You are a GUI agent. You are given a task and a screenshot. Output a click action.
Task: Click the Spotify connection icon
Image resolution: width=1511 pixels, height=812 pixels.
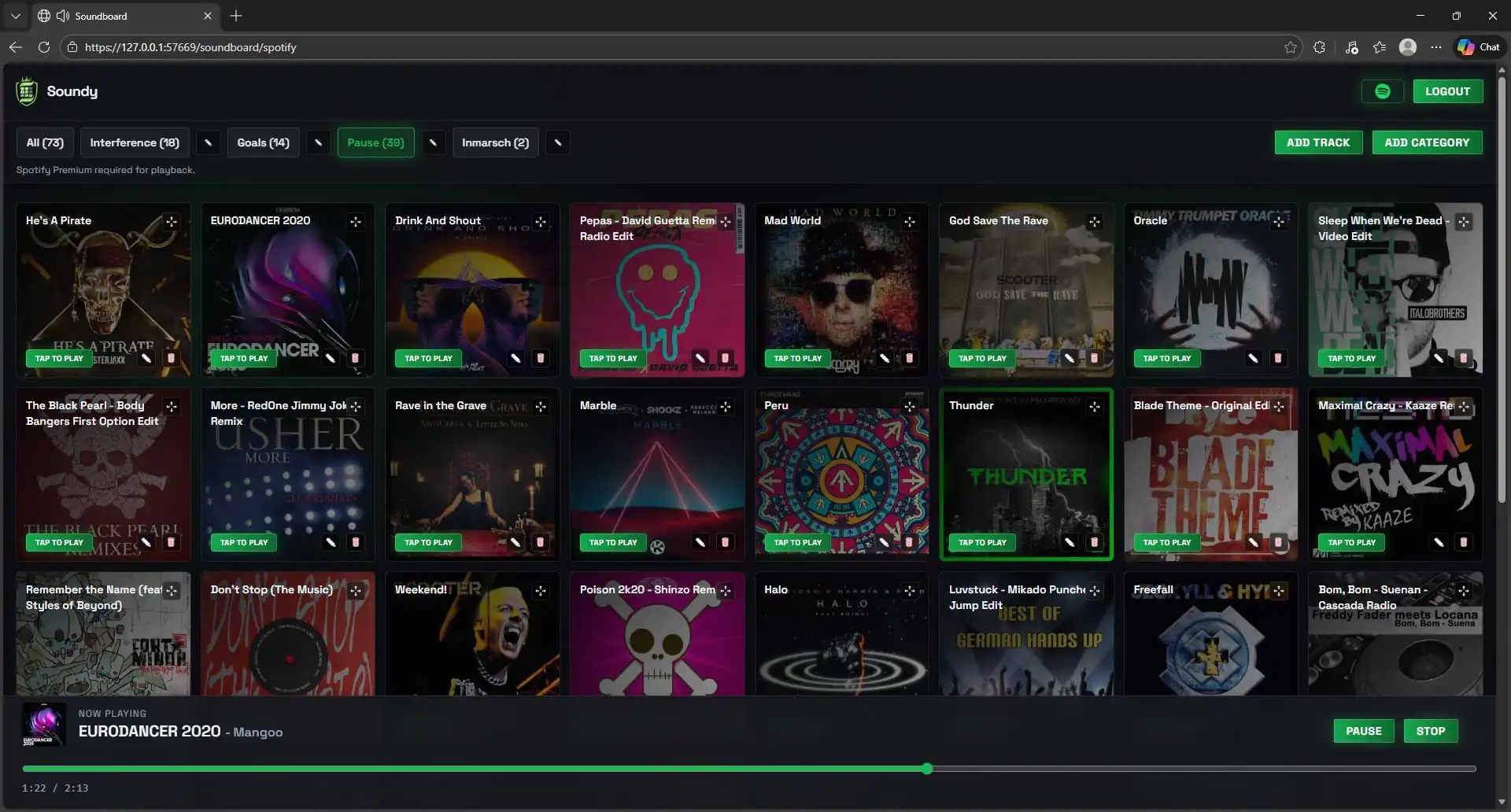point(1382,91)
